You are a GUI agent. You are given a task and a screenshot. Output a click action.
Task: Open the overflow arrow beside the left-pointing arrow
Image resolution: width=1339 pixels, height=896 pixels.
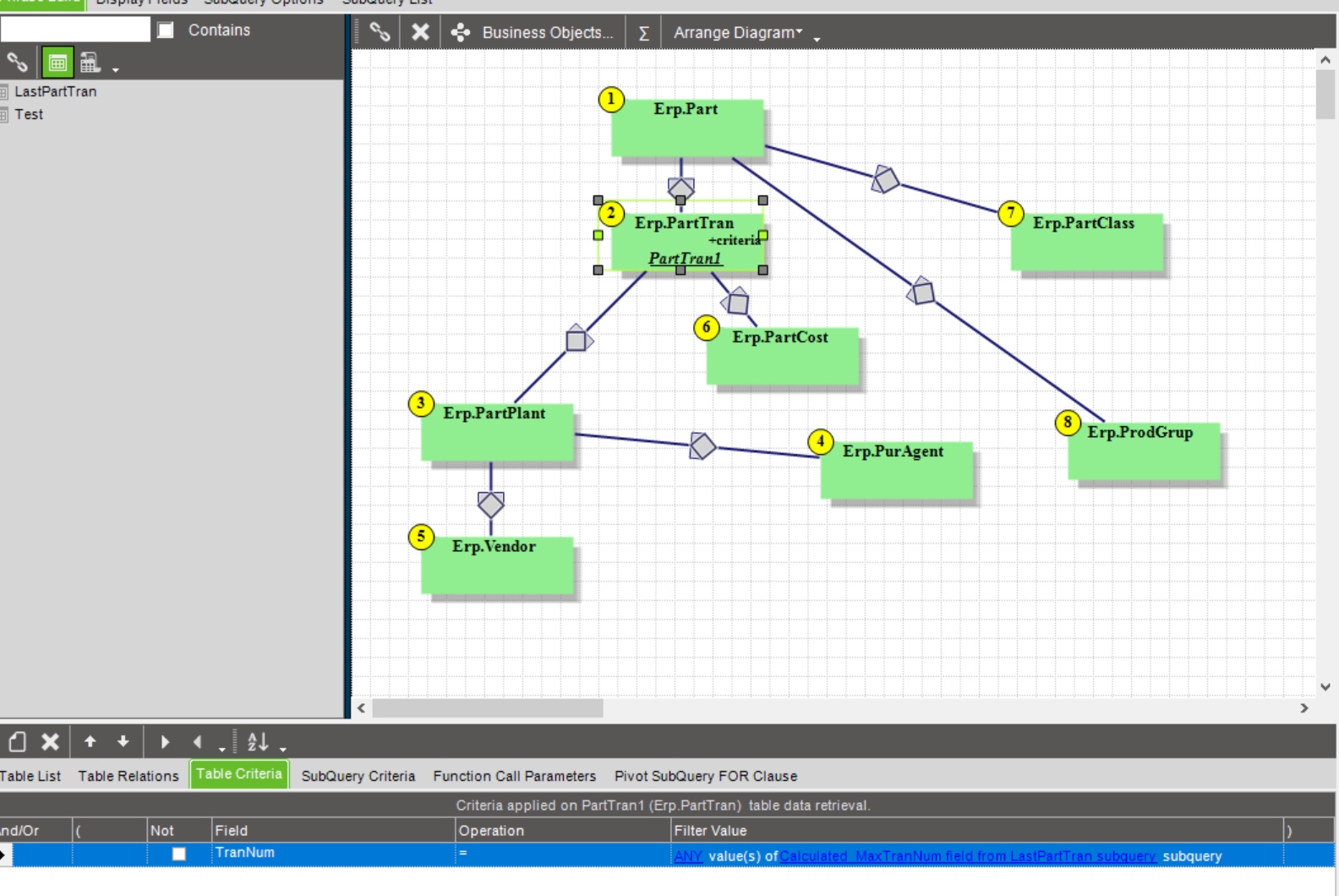[x=222, y=749]
